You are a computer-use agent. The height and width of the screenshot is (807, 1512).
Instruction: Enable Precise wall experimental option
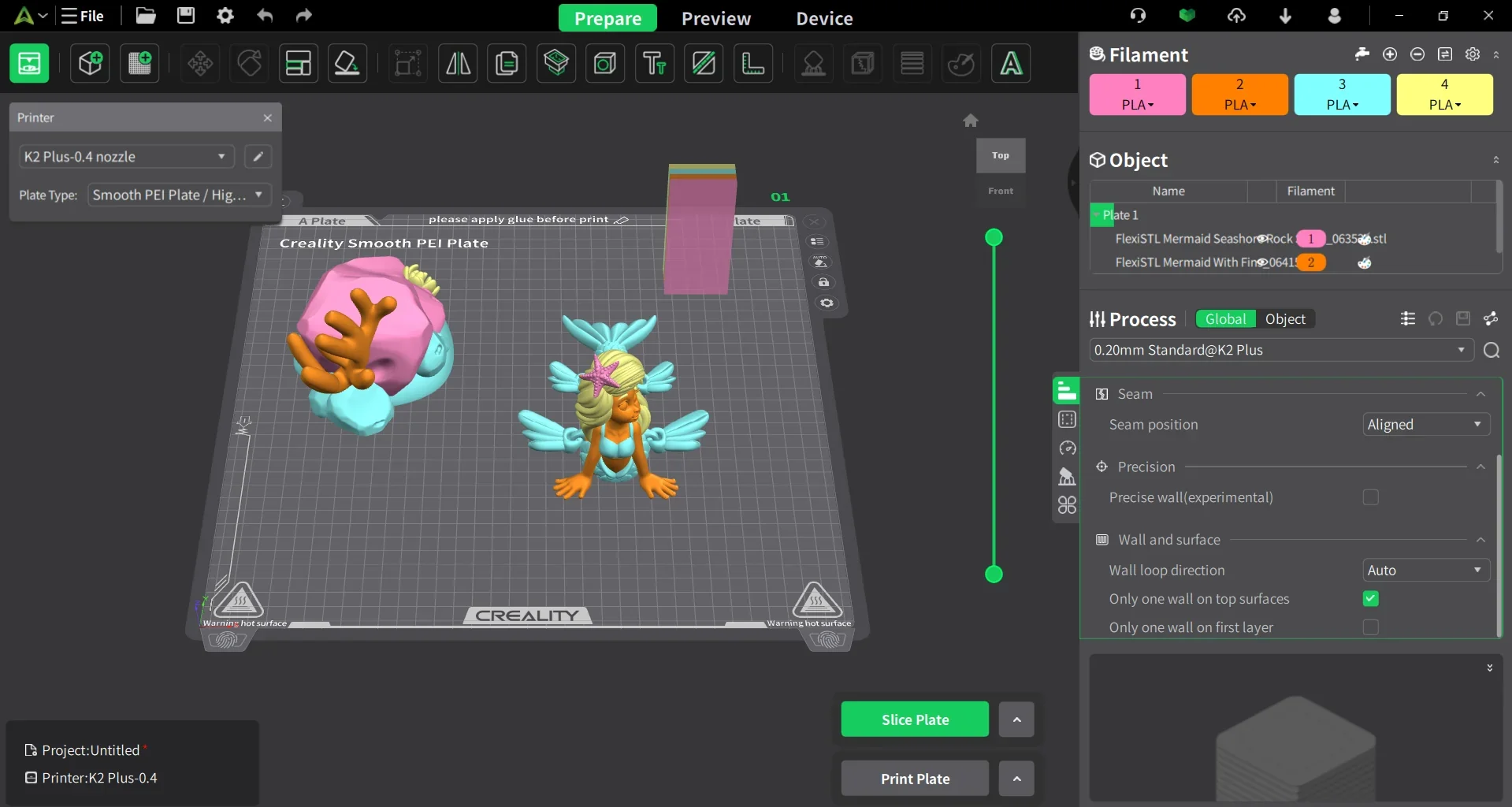pos(1371,497)
